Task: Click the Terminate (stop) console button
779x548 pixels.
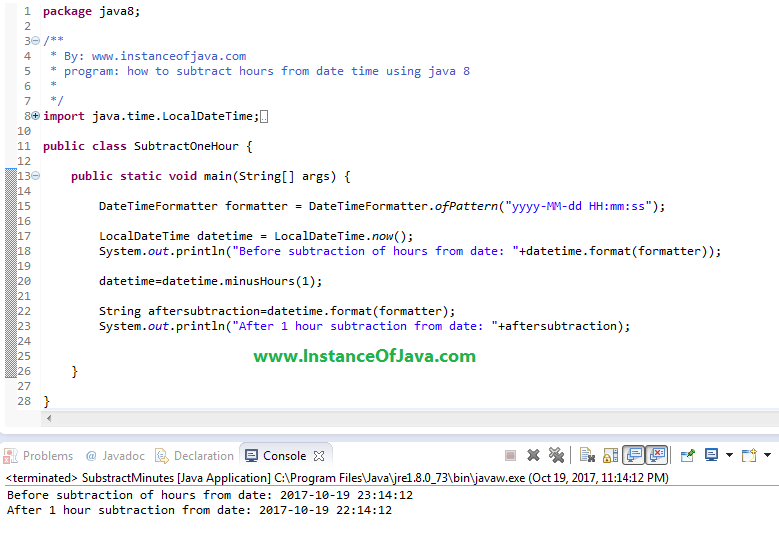Action: click(x=510, y=455)
